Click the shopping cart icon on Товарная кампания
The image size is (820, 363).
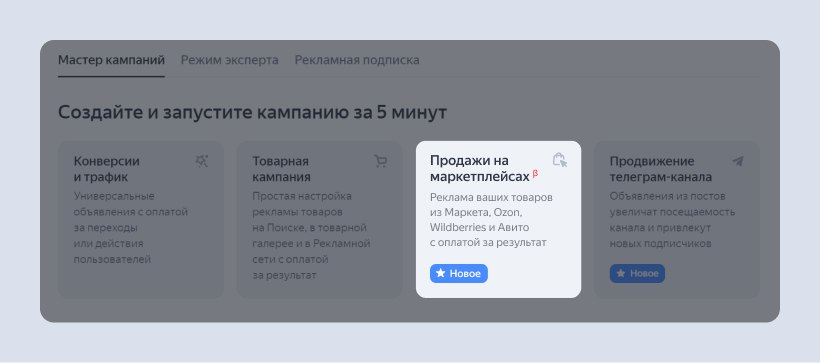[381, 161]
